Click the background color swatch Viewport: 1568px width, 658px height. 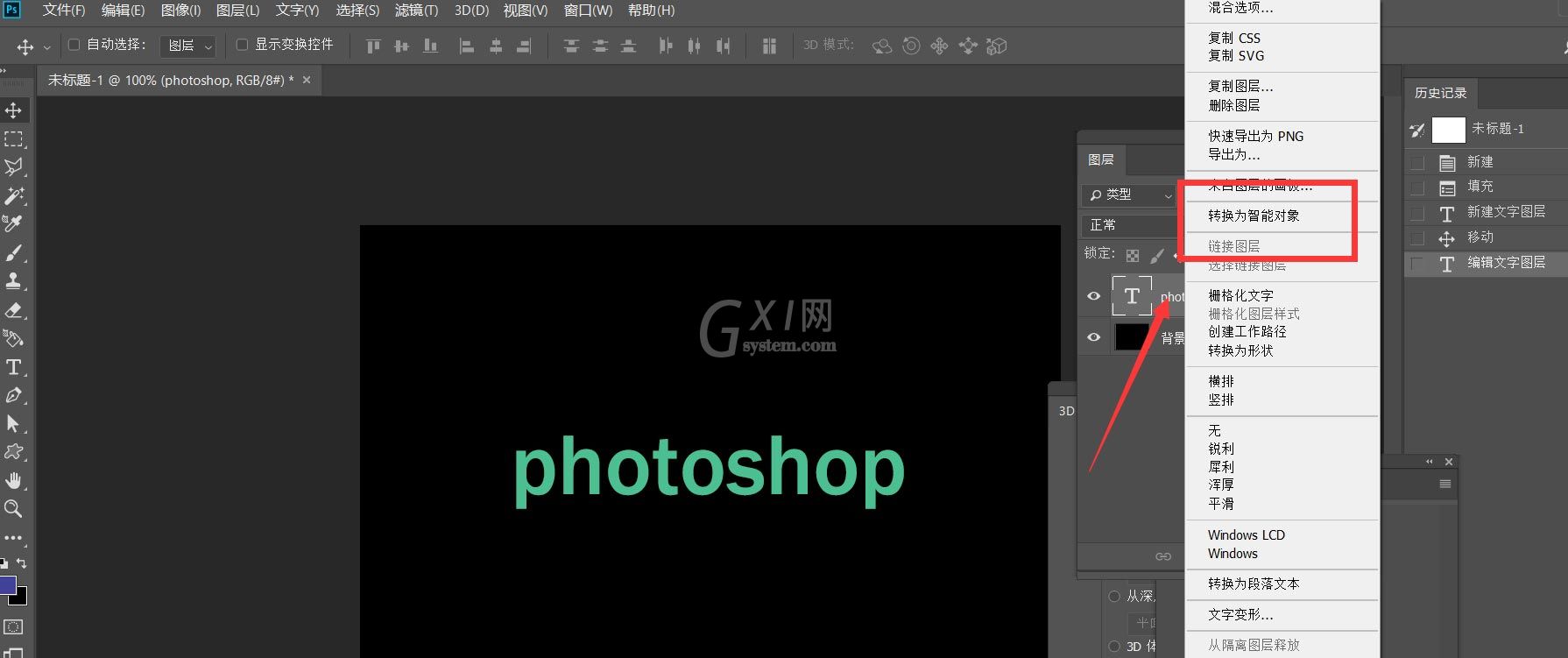pos(21,598)
